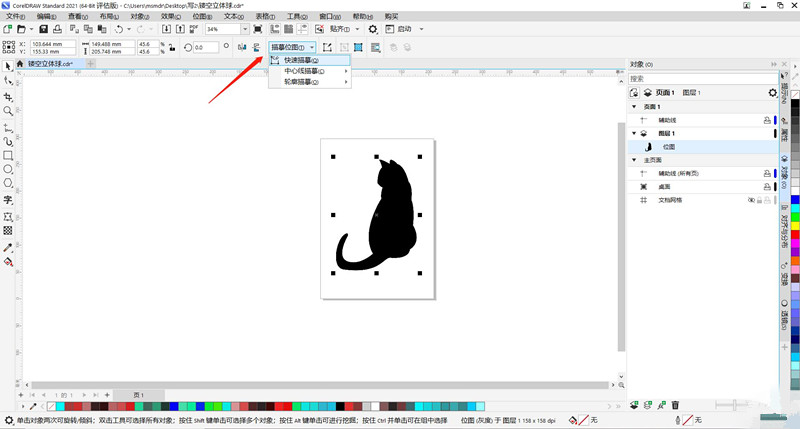
Task: Select the Pick tool in the toolbox
Action: click(x=8, y=65)
